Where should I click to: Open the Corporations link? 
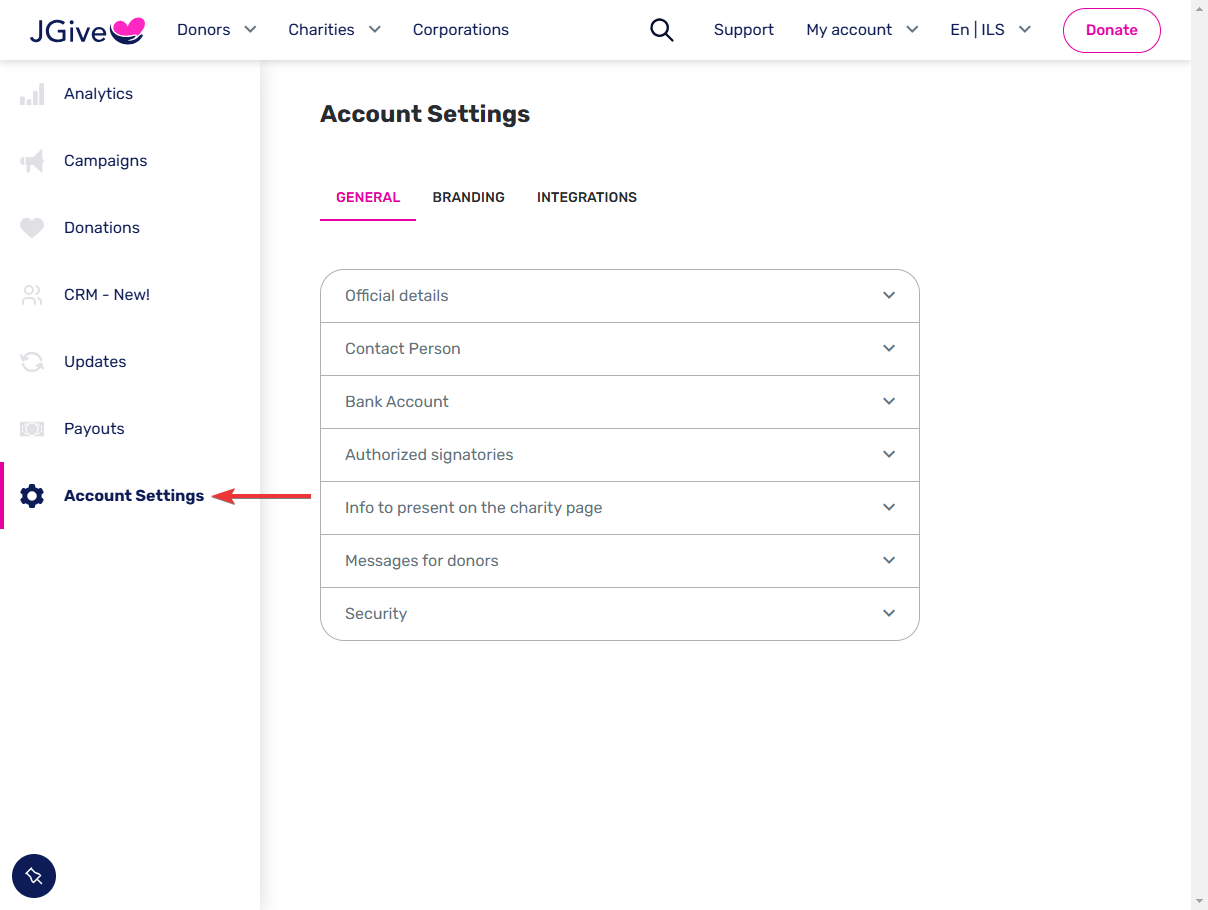click(x=461, y=30)
